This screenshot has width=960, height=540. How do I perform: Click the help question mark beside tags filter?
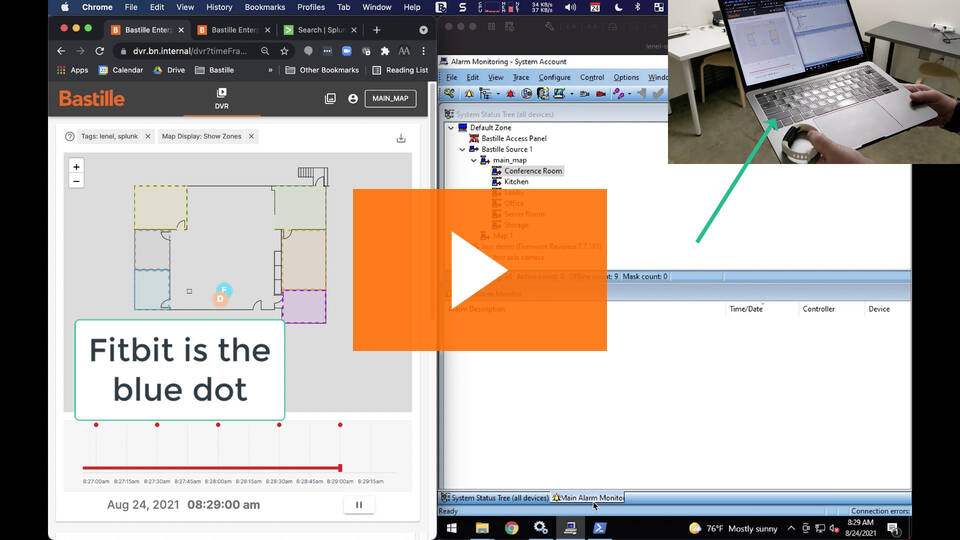click(x=70, y=137)
